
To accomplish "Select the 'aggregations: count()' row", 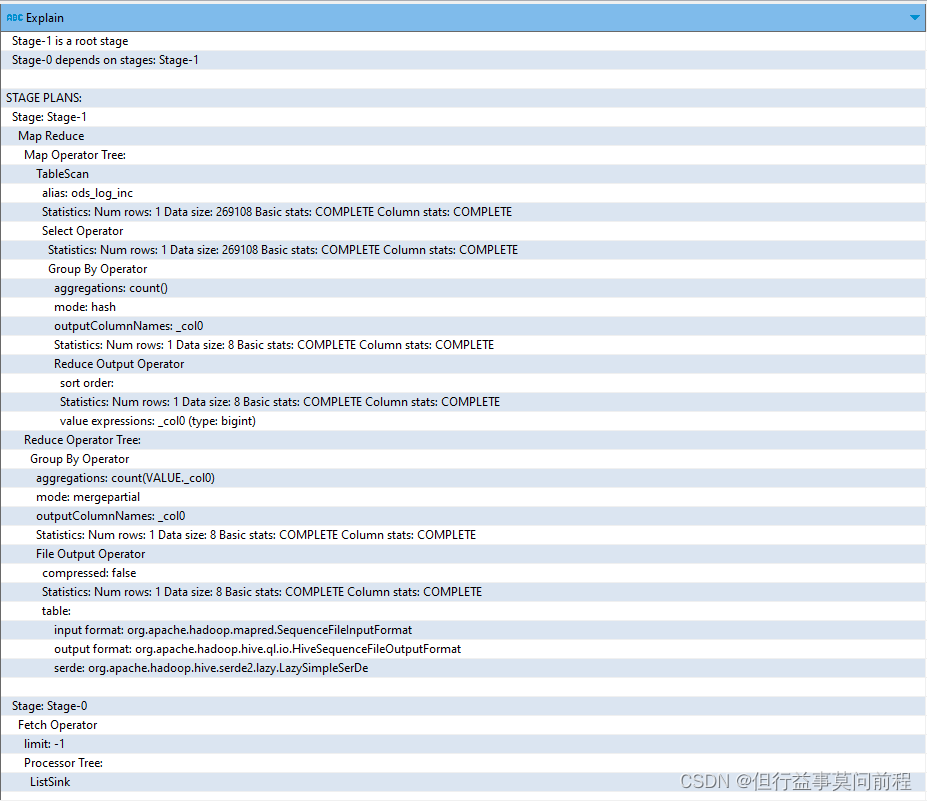I will [464, 288].
